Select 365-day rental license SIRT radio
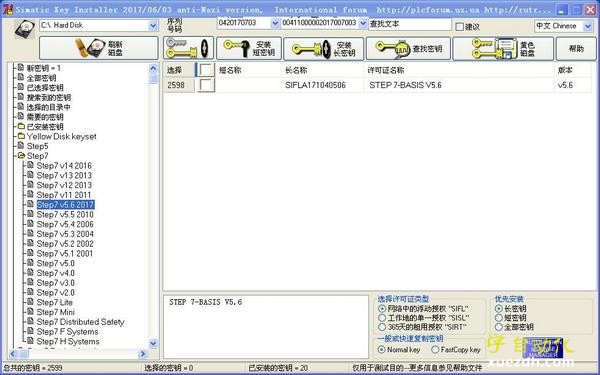Image resolution: width=600 pixels, height=375 pixels. pos(382,327)
